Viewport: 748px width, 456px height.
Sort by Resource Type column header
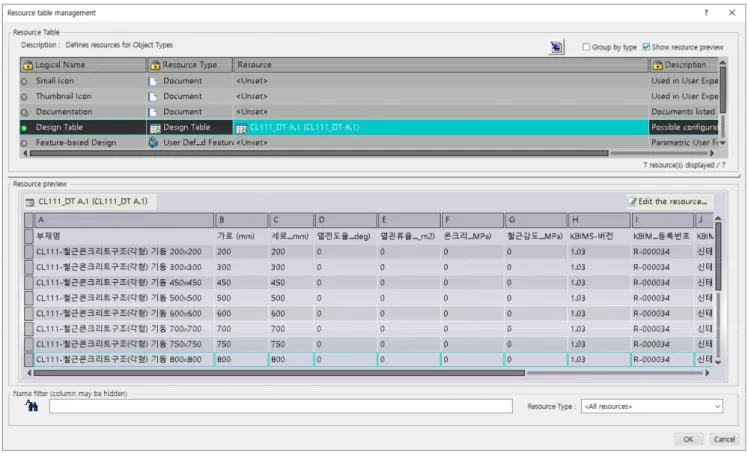pyautogui.click(x=190, y=65)
